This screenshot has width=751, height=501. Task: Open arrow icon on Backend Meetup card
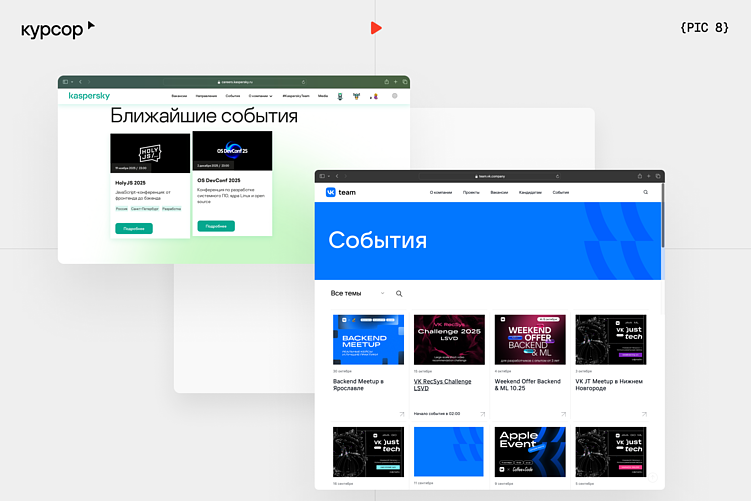click(402, 414)
